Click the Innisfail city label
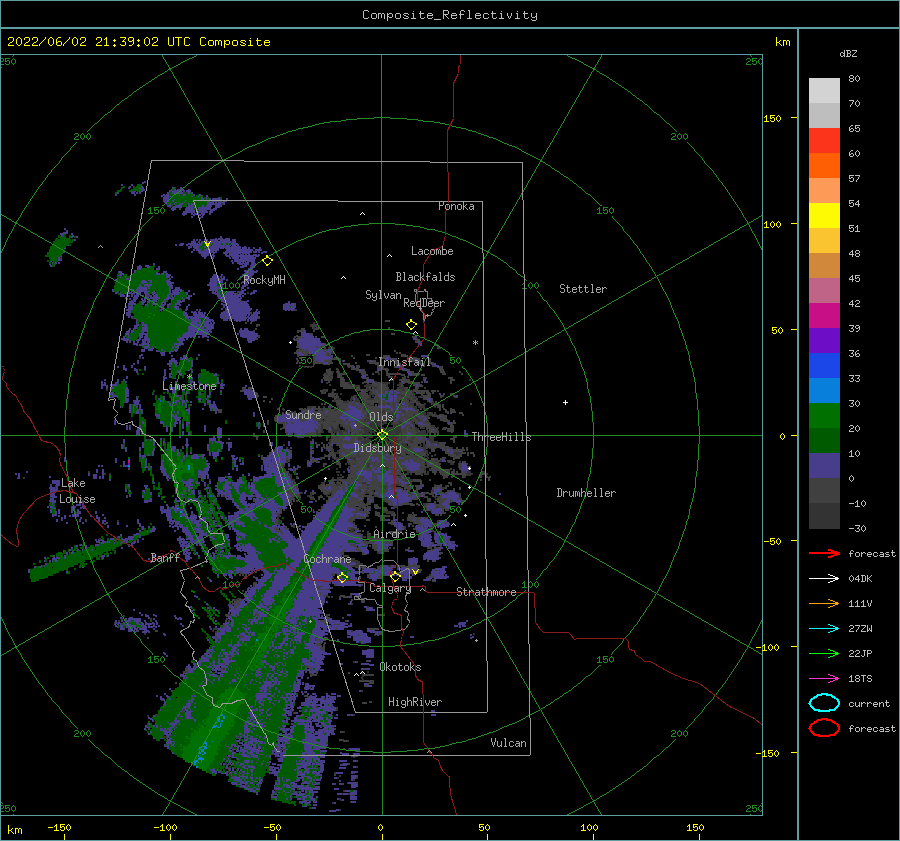Screen dimensions: 900x841 click(404, 362)
